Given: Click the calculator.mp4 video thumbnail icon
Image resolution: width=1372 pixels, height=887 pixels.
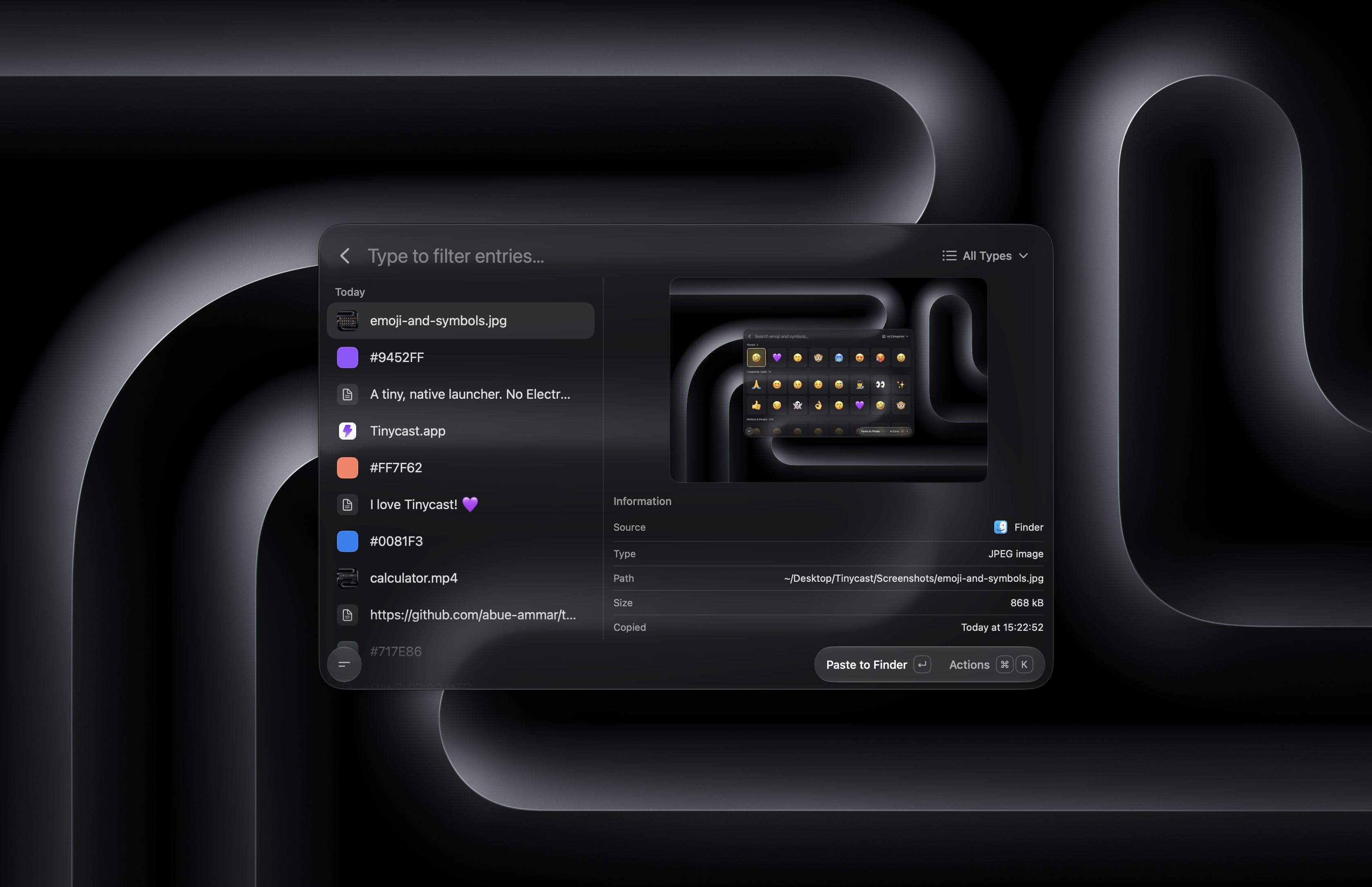Looking at the screenshot, I should tap(347, 578).
